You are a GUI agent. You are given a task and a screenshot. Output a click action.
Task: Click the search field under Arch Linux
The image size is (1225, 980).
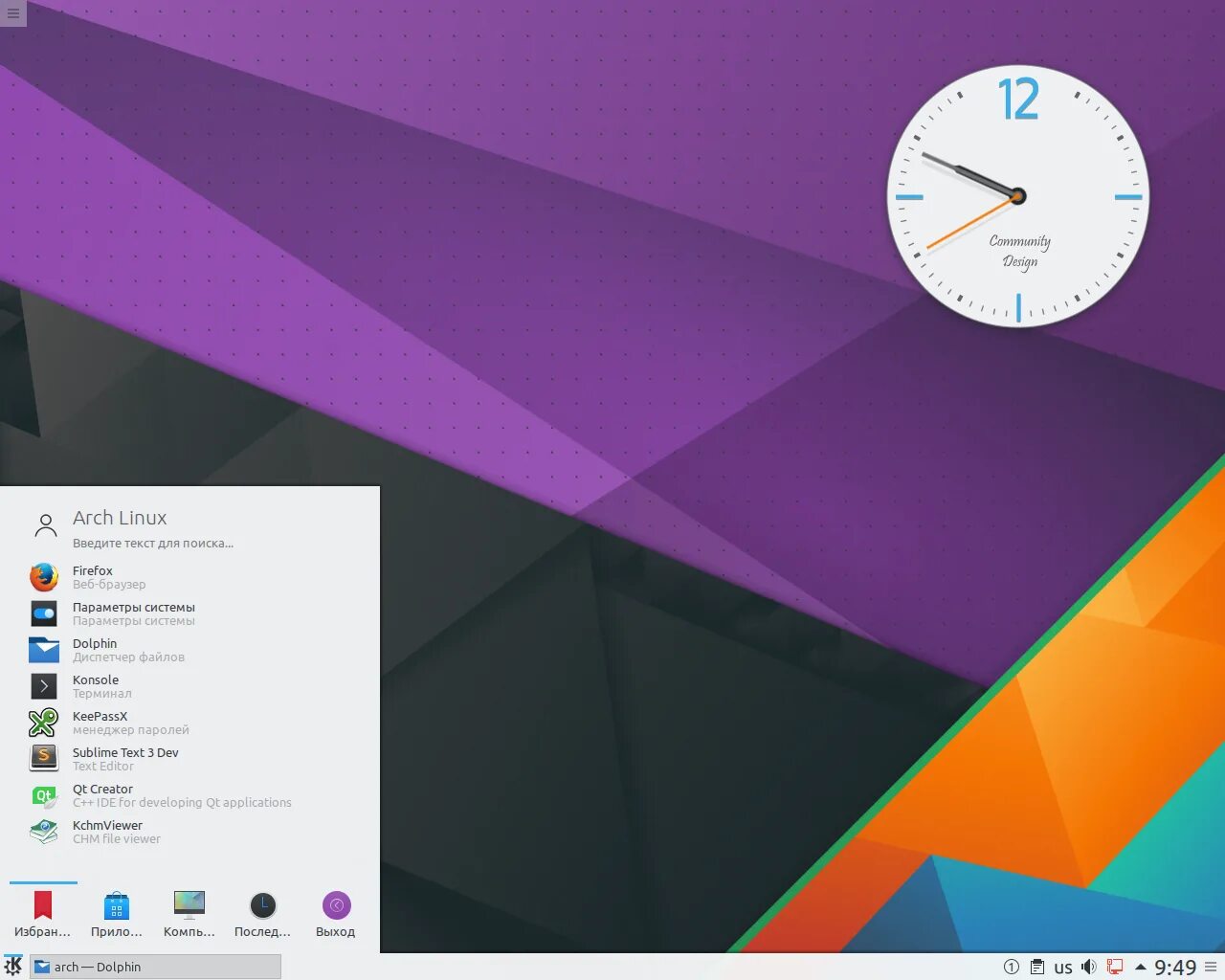(x=153, y=544)
